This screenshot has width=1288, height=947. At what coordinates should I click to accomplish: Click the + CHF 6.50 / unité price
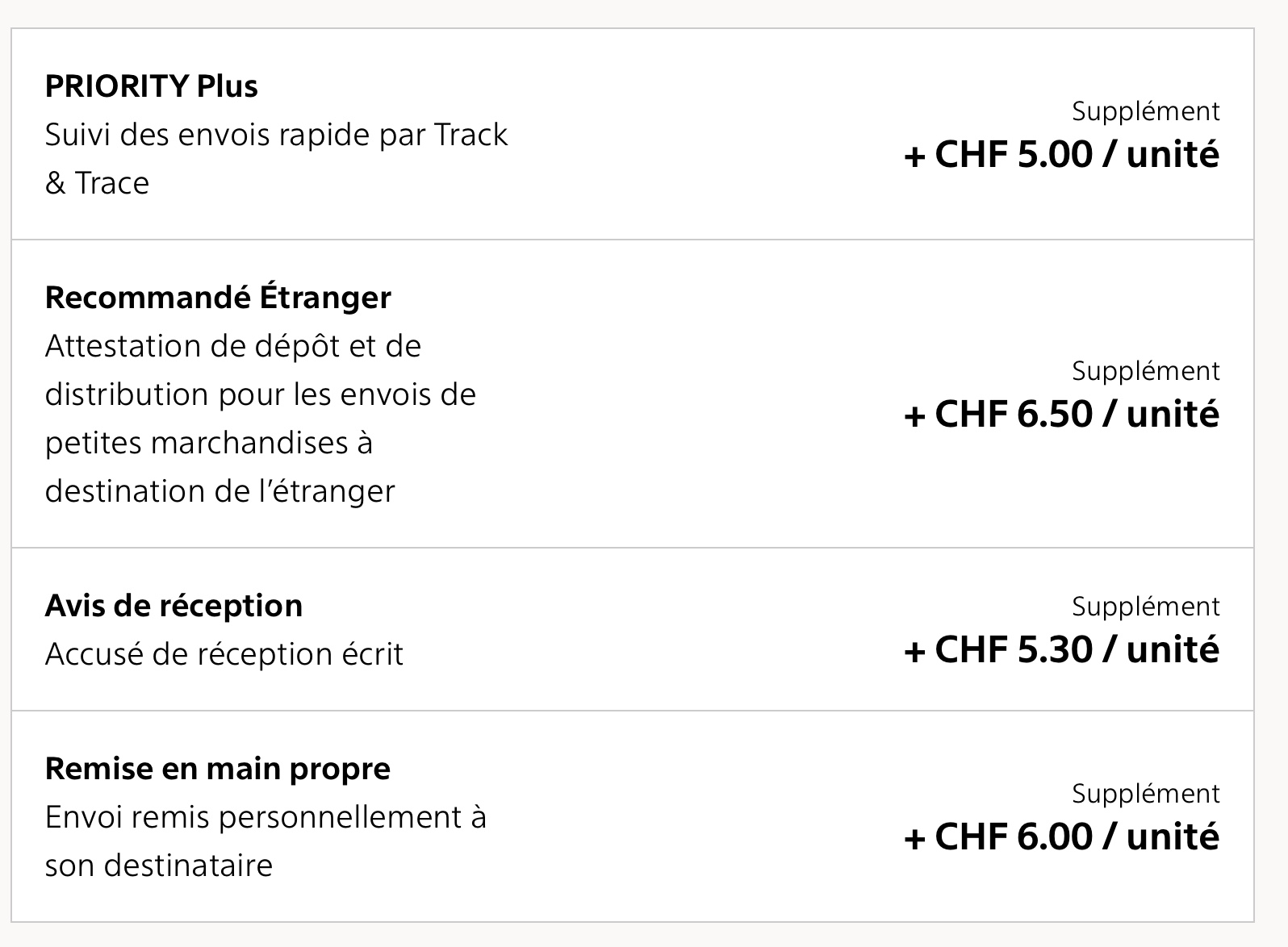point(1061,414)
